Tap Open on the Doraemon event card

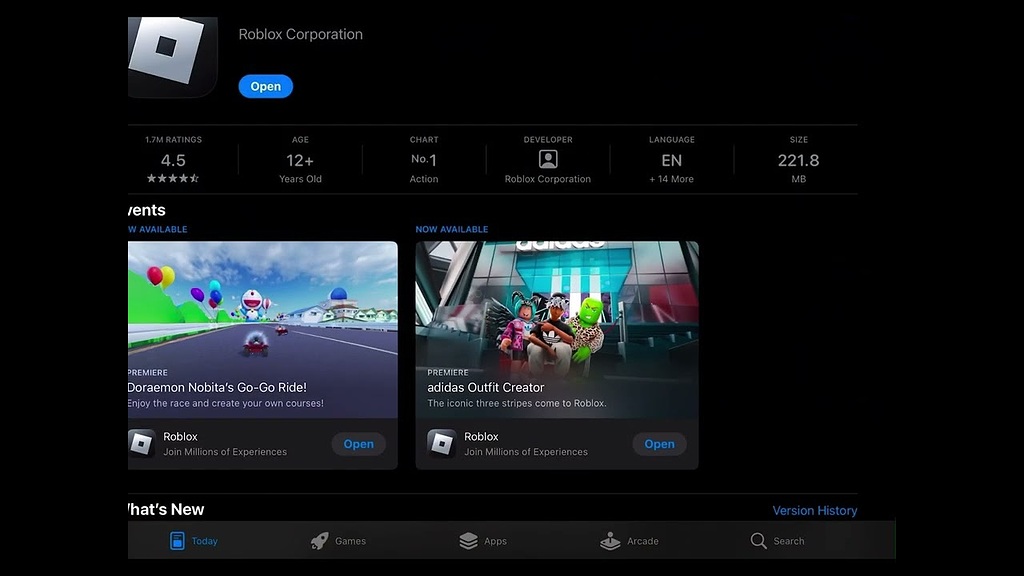358,443
